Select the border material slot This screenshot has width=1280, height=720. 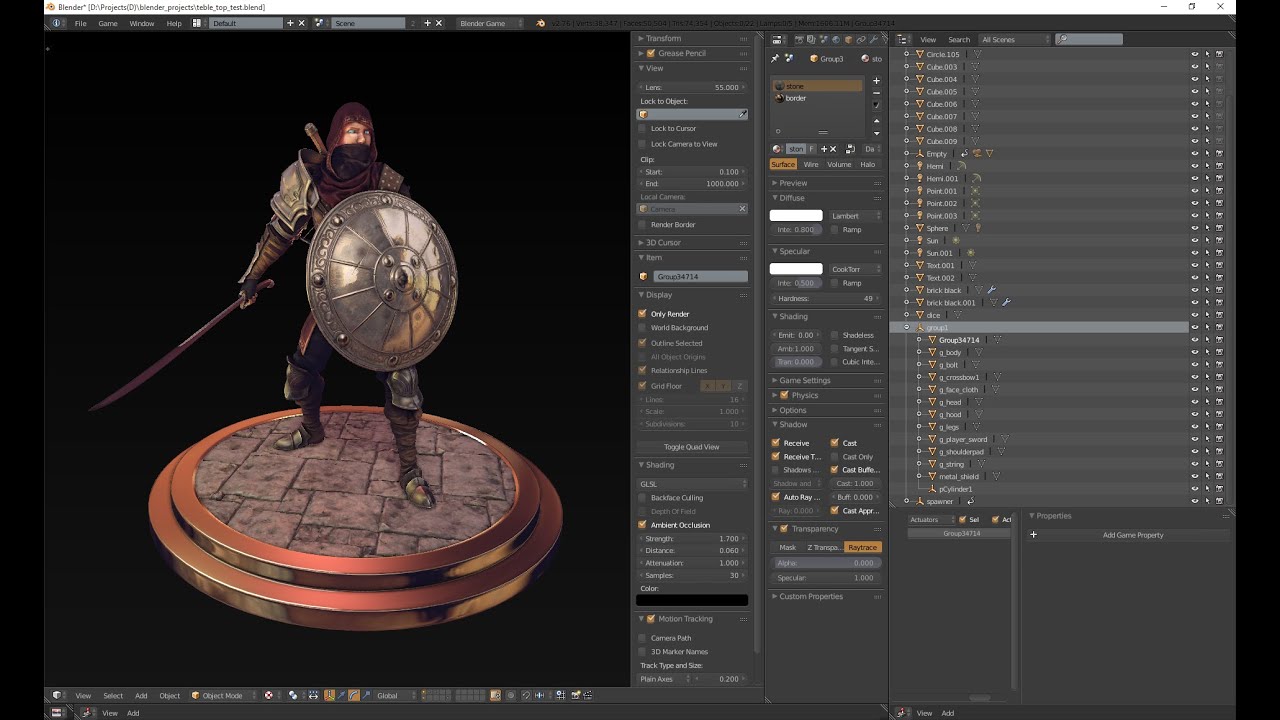click(x=818, y=98)
